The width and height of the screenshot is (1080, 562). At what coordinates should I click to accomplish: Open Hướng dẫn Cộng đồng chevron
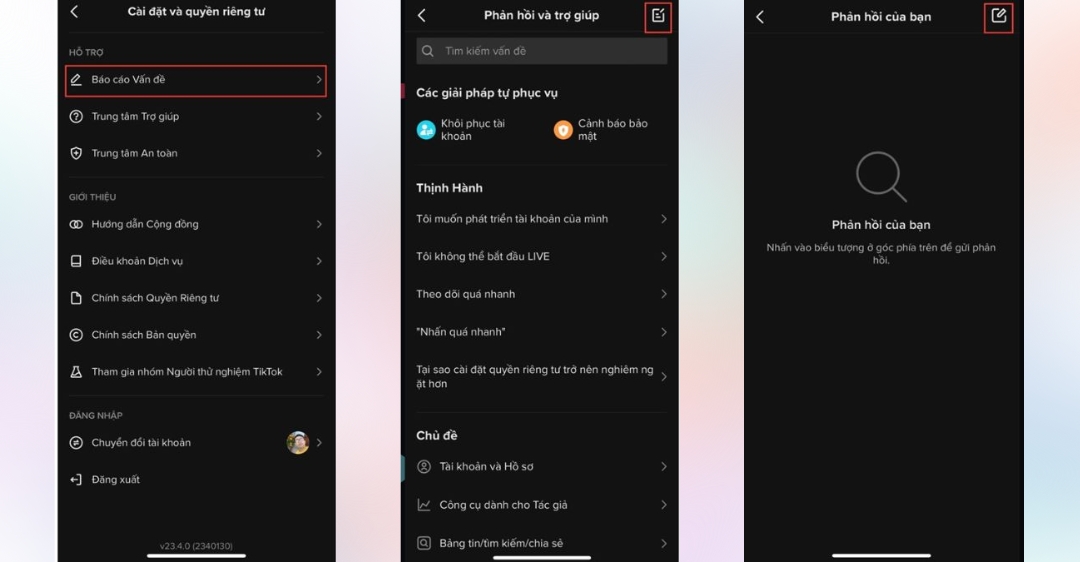tap(319, 225)
